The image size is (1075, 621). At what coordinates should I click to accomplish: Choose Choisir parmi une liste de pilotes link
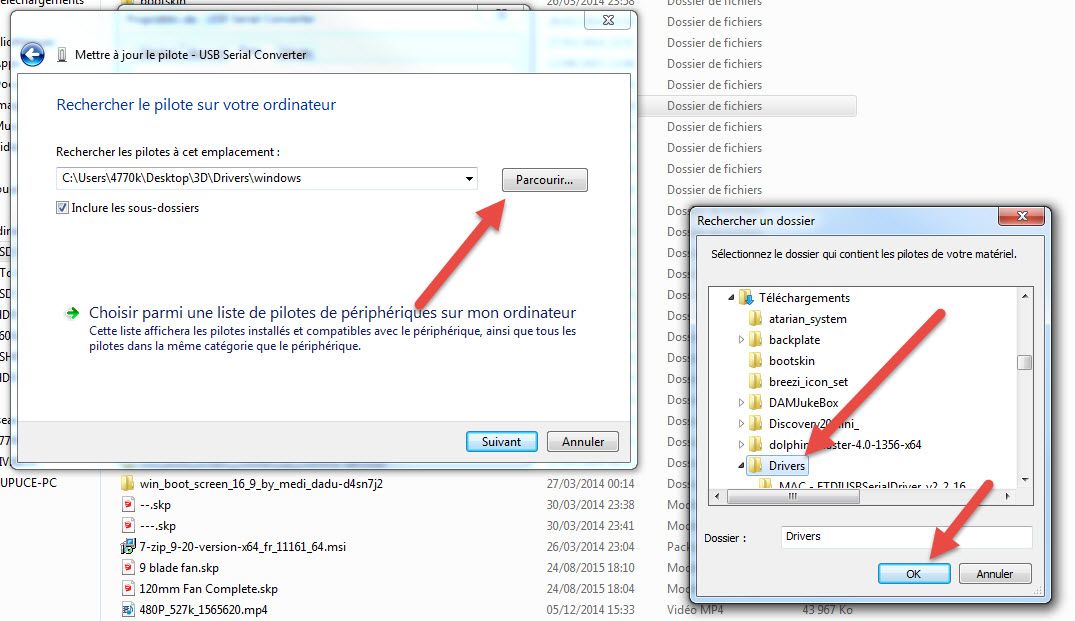coord(332,313)
